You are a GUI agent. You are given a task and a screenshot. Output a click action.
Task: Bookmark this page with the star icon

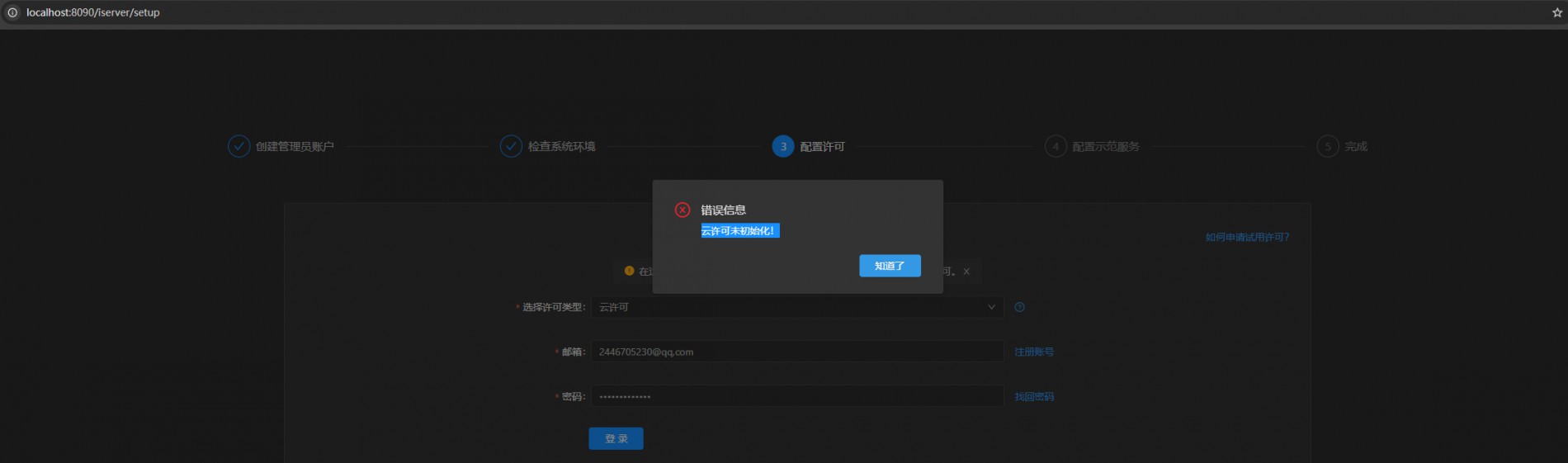(1556, 12)
